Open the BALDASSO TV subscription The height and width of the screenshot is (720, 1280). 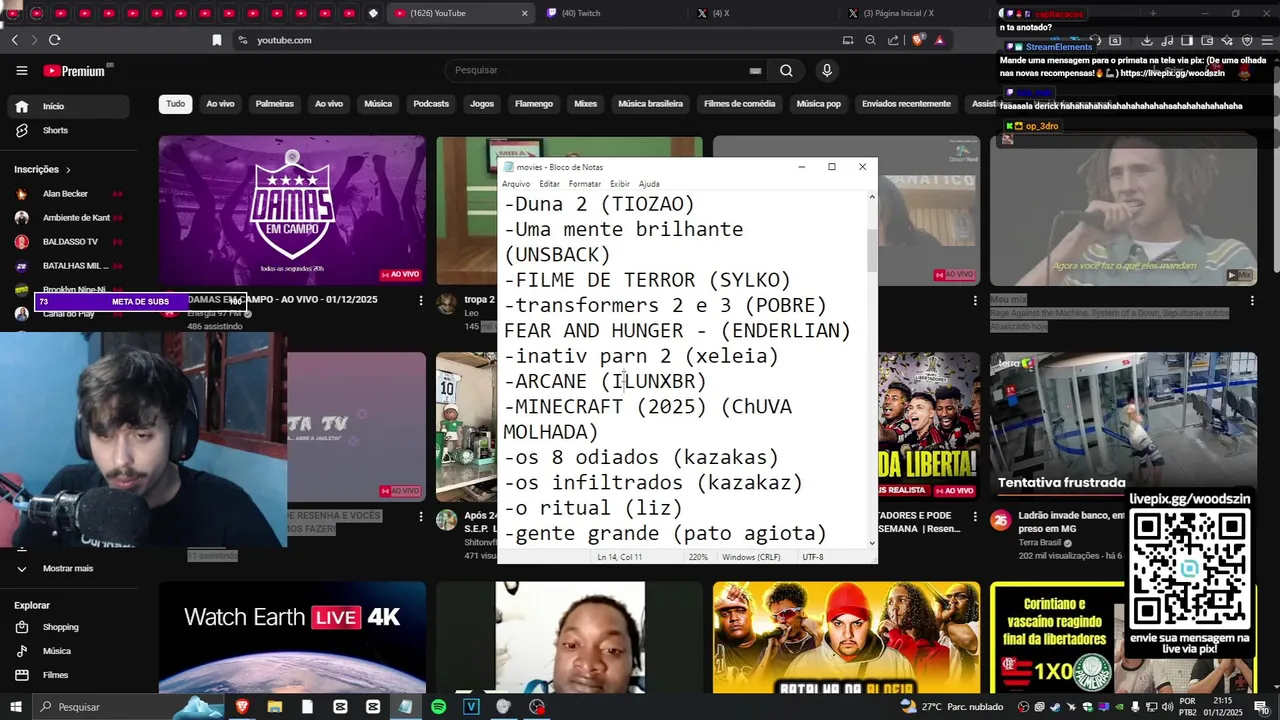pyautogui.click(x=66, y=242)
